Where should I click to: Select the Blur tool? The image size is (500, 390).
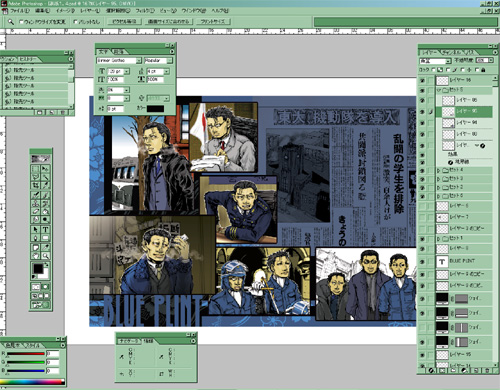point(36,220)
